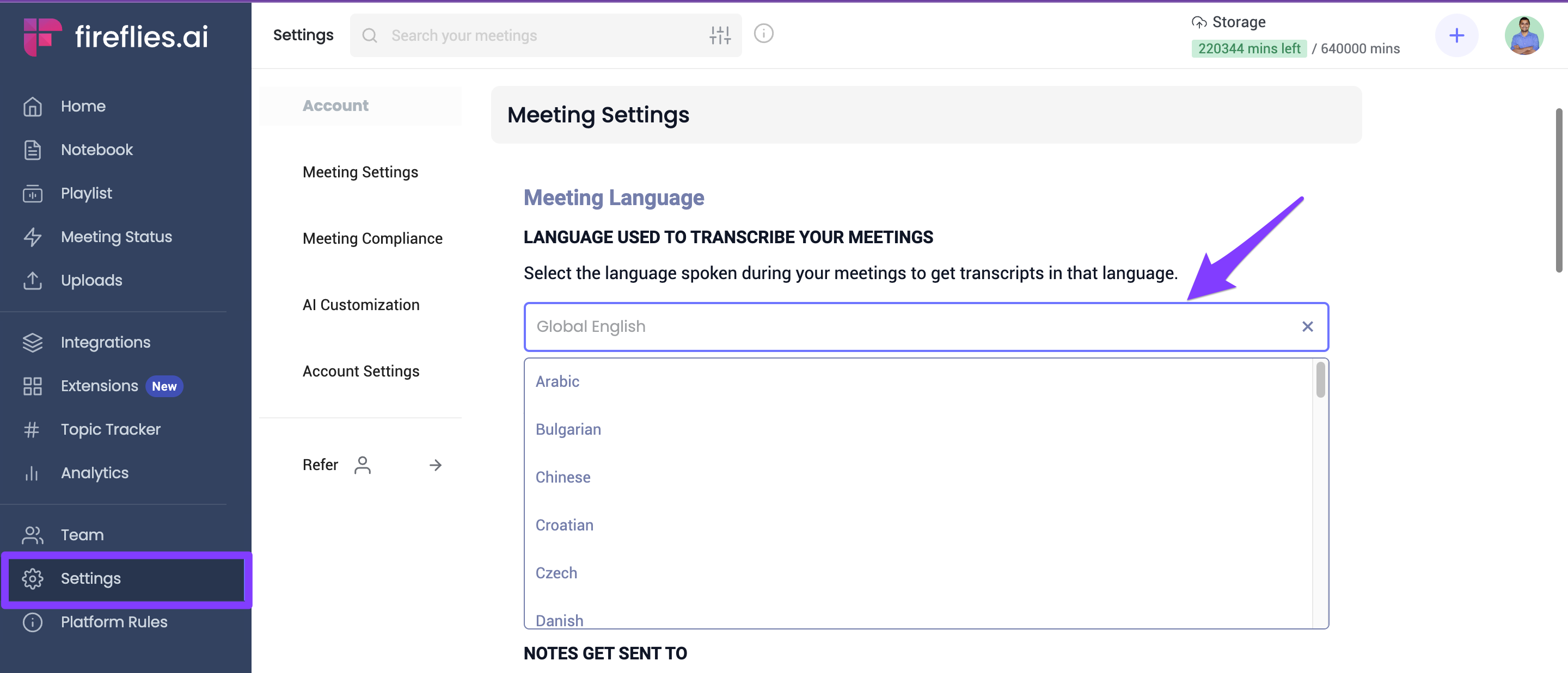Click the language list scrollbar
The height and width of the screenshot is (673, 1568).
tap(1320, 380)
